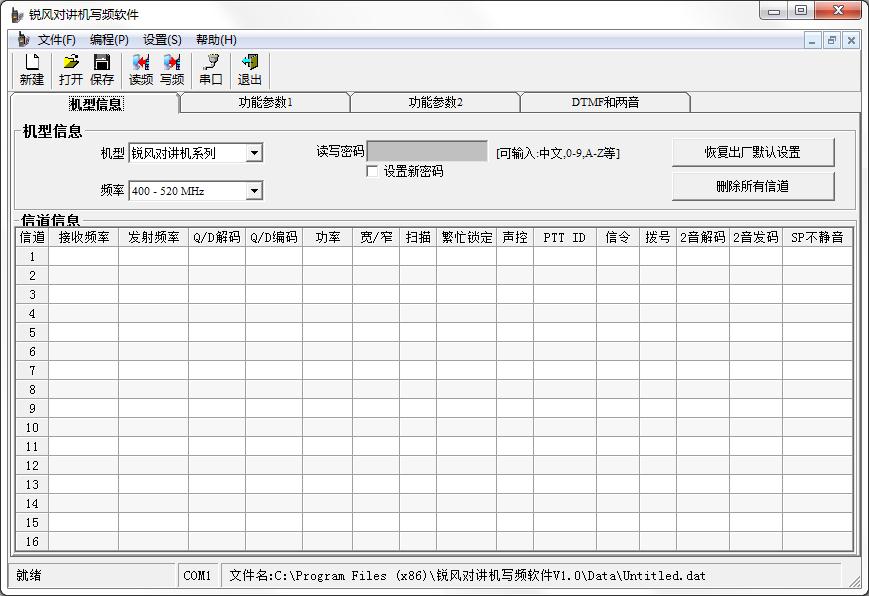The image size is (869, 596).
Task: Expand the 频率 400 - 520 MHz dropdown
Action: (254, 191)
